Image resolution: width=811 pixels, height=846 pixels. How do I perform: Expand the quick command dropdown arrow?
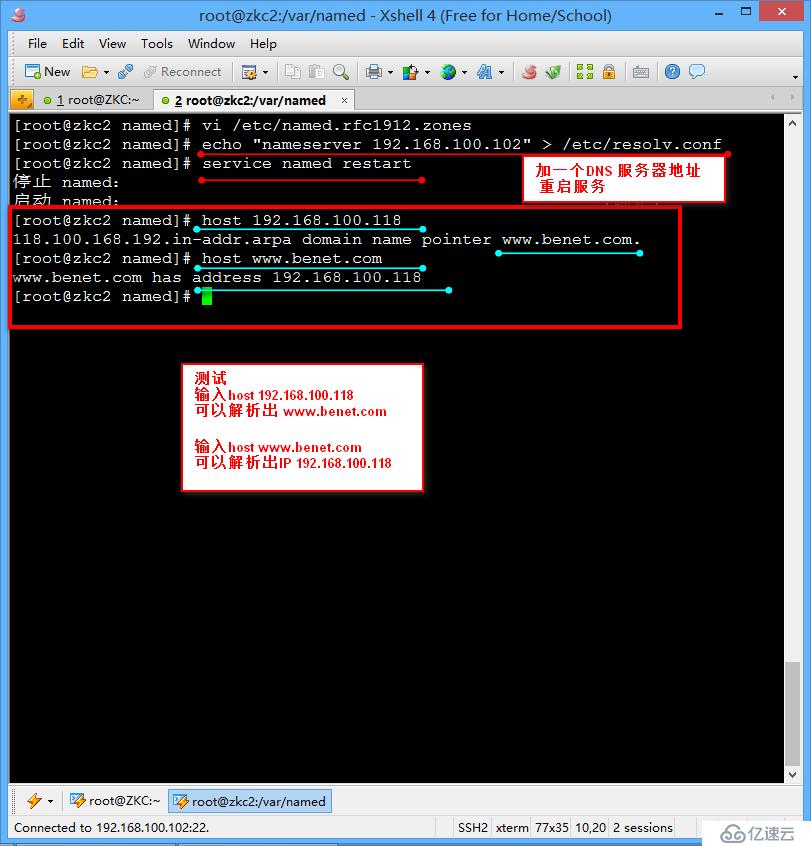(51, 801)
